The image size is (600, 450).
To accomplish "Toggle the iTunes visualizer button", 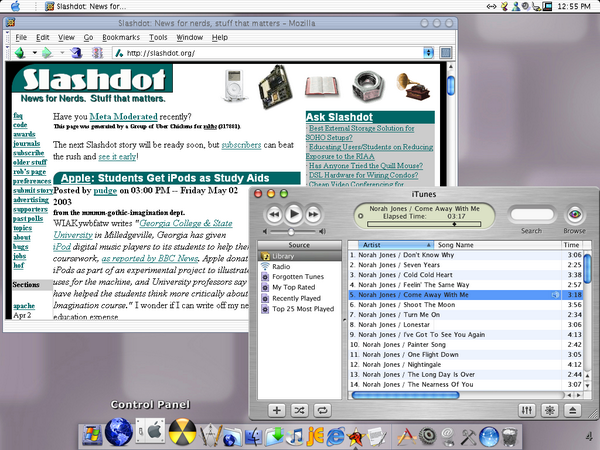I will click(548, 410).
